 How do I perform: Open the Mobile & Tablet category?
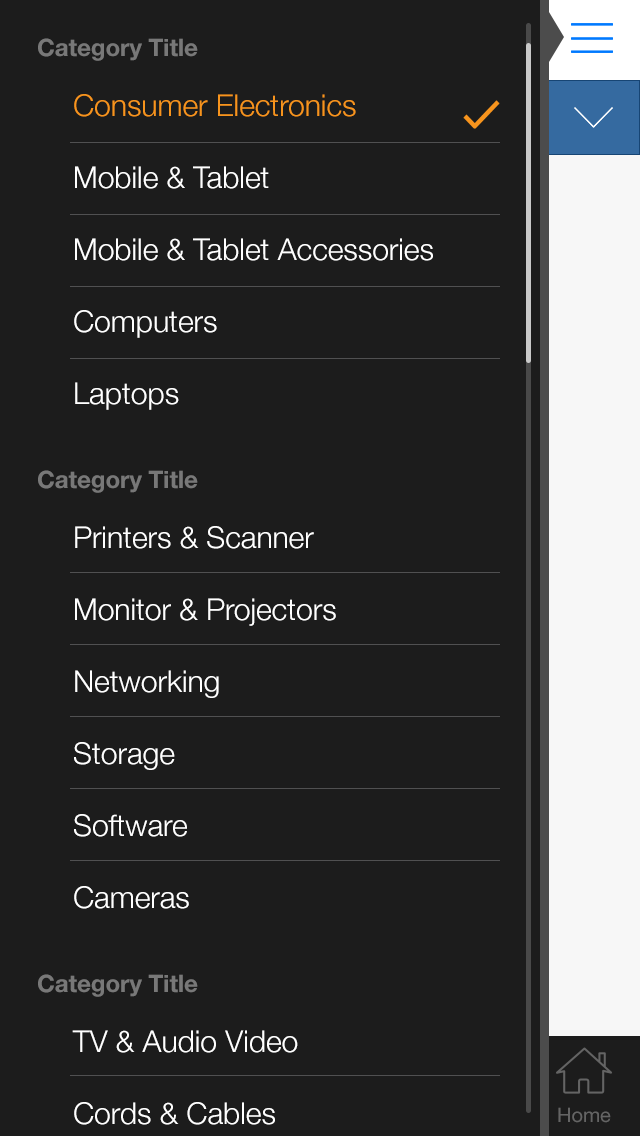coord(170,178)
